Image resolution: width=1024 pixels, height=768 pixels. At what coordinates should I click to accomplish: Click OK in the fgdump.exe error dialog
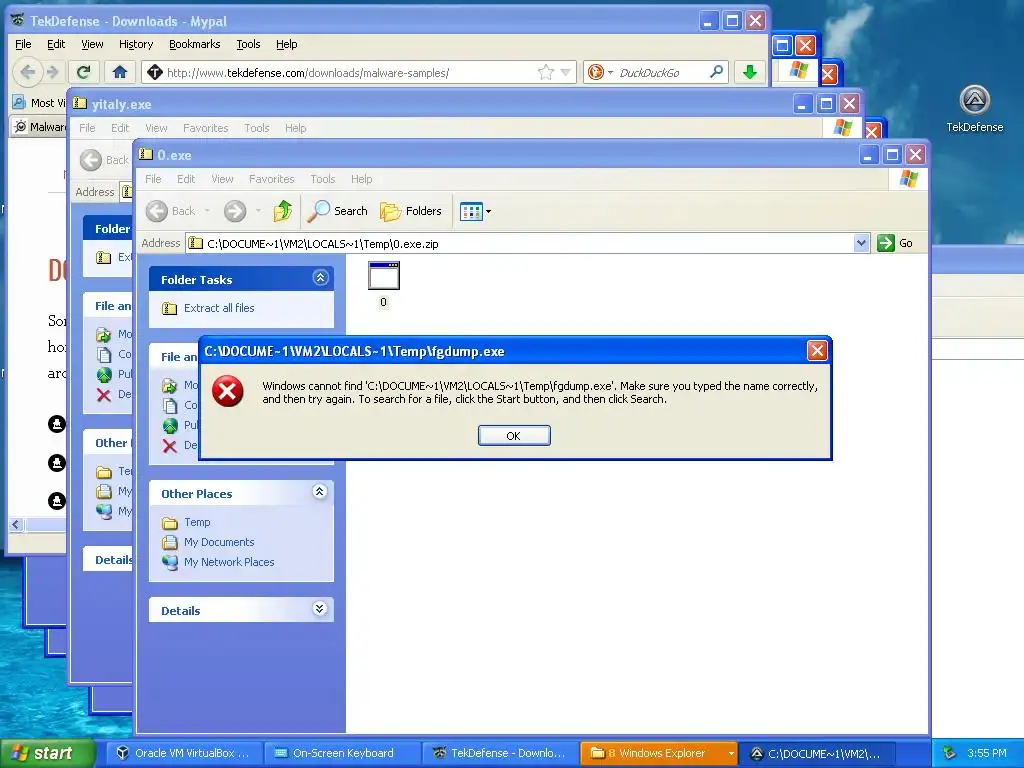point(514,436)
